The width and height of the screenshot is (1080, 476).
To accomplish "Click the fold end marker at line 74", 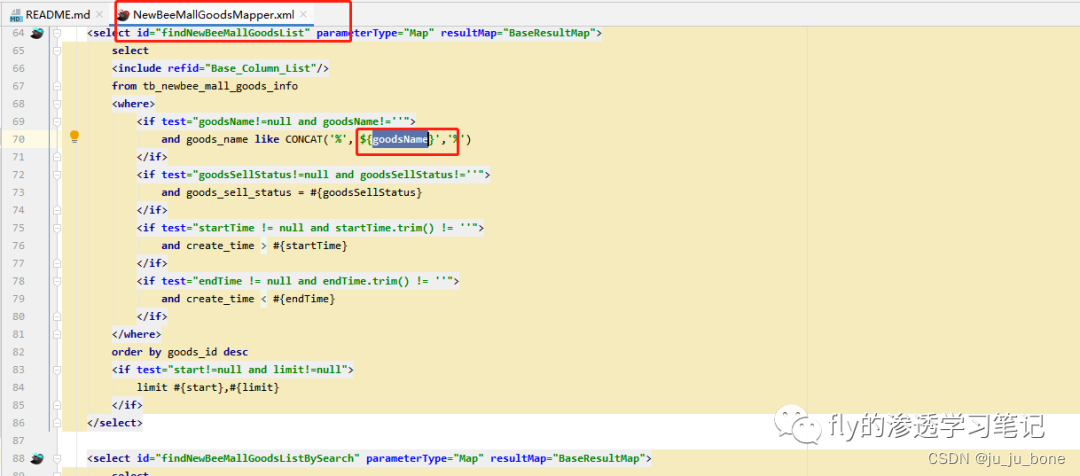I will [56, 210].
